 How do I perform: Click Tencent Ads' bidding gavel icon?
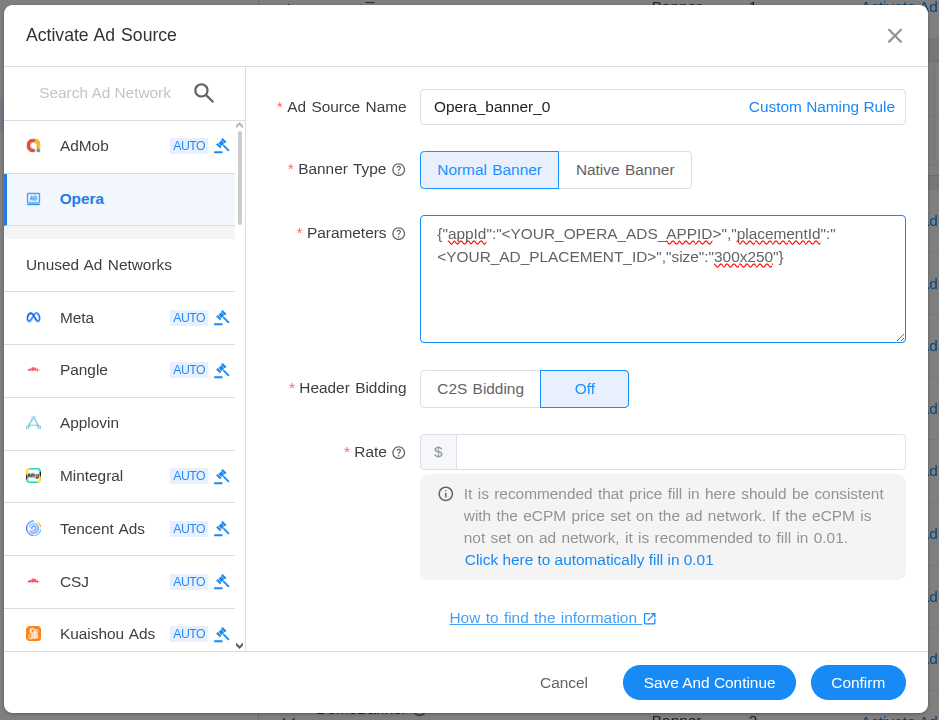point(222,528)
